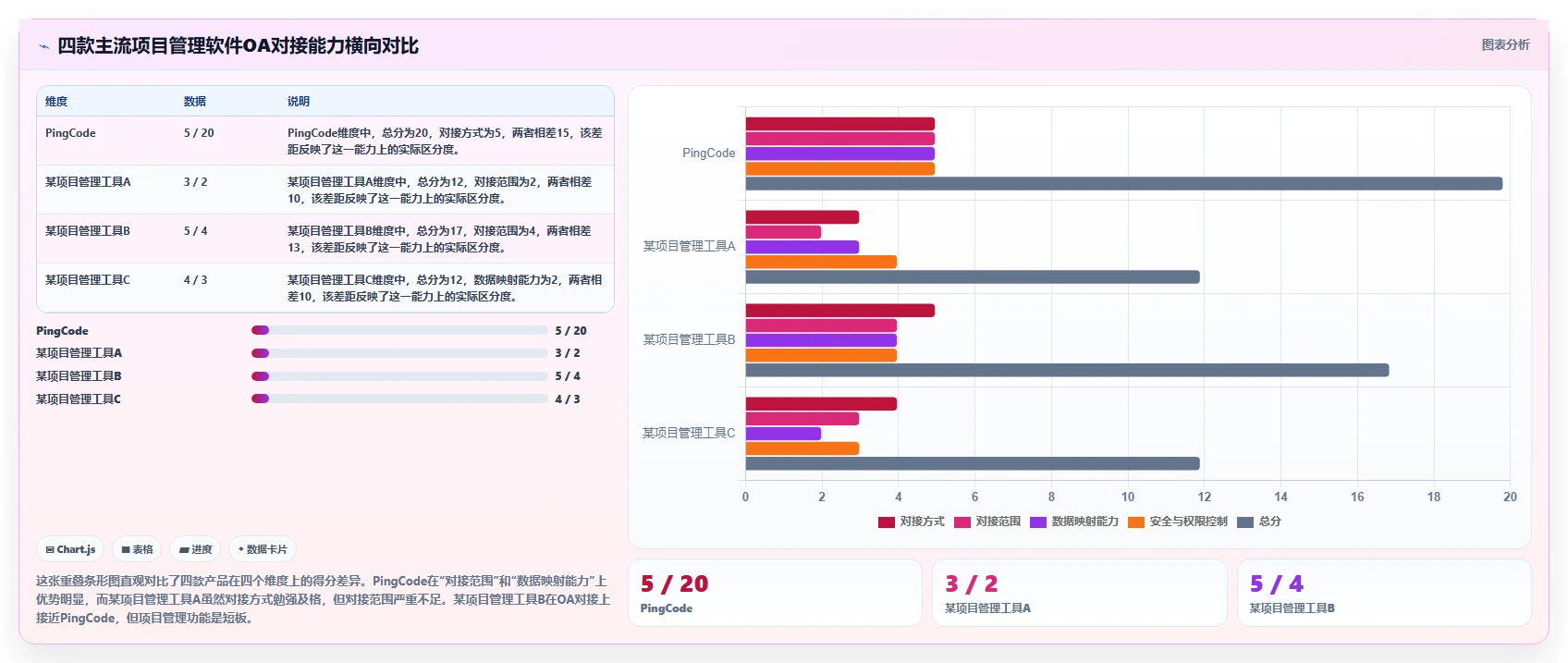Select 某项目管理工具C table row name
This screenshot has height=663, width=1568.
[x=88, y=280]
